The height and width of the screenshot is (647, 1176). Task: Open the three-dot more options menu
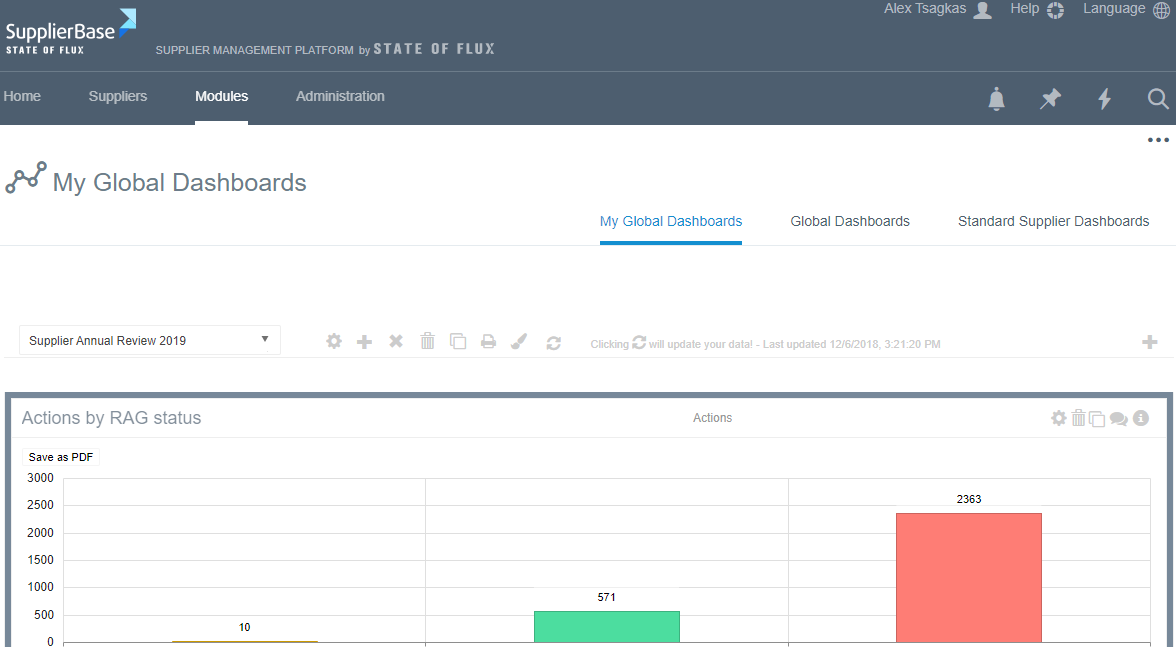click(x=1158, y=140)
